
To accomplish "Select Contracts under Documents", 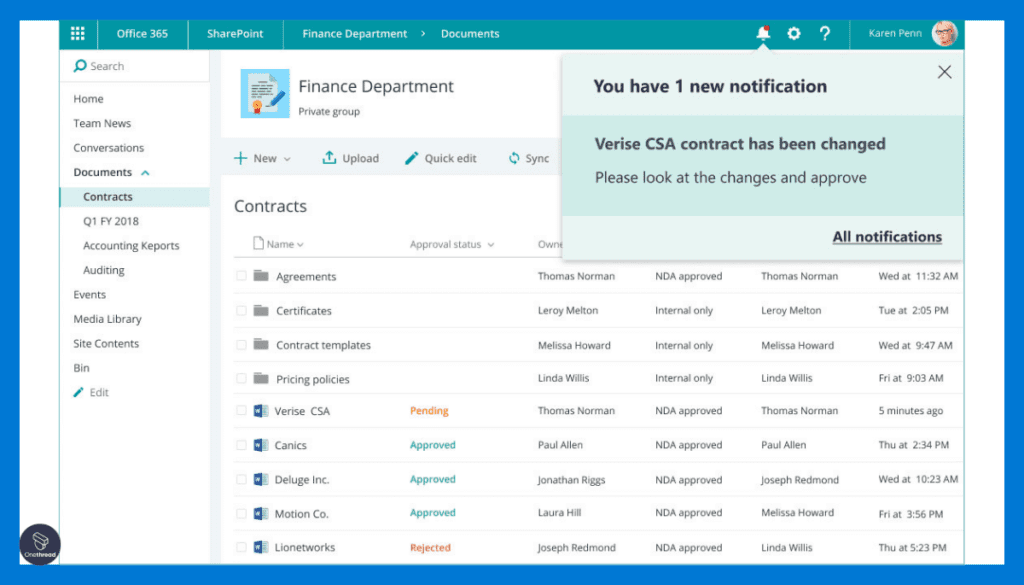I will 135,197.
